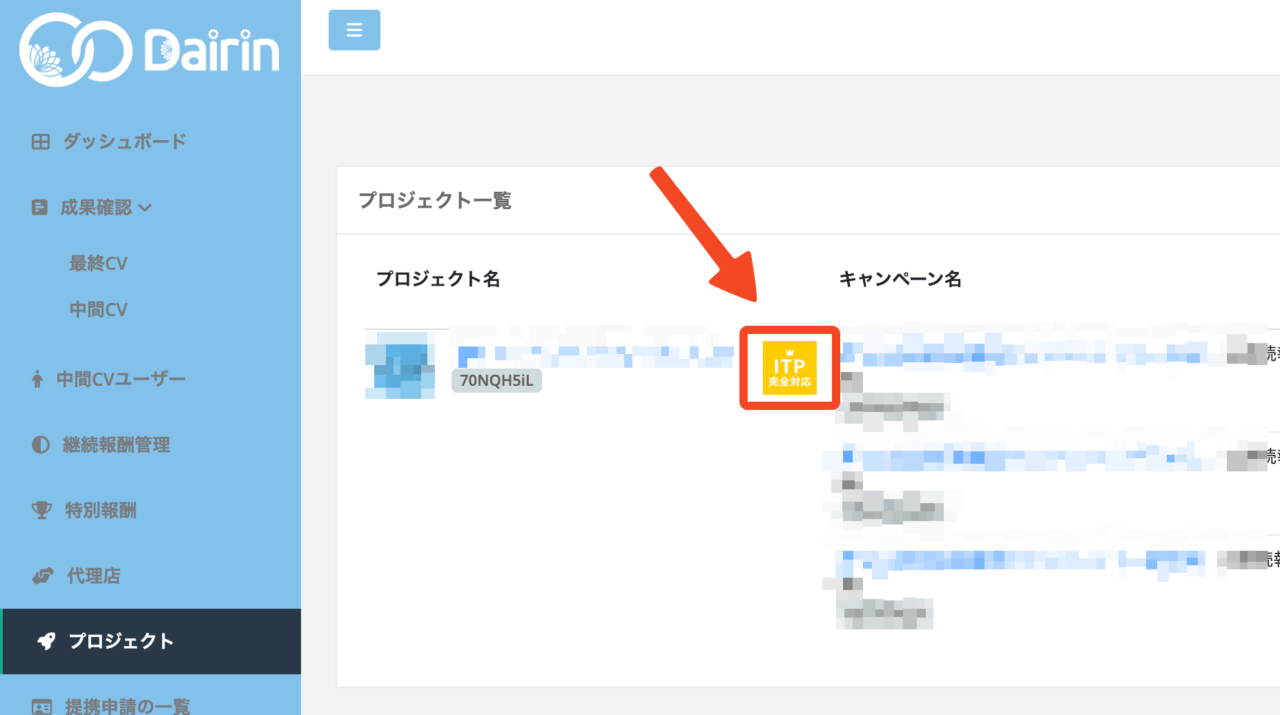Click the Dairin logo
1280x715 pixels.
tap(150, 48)
